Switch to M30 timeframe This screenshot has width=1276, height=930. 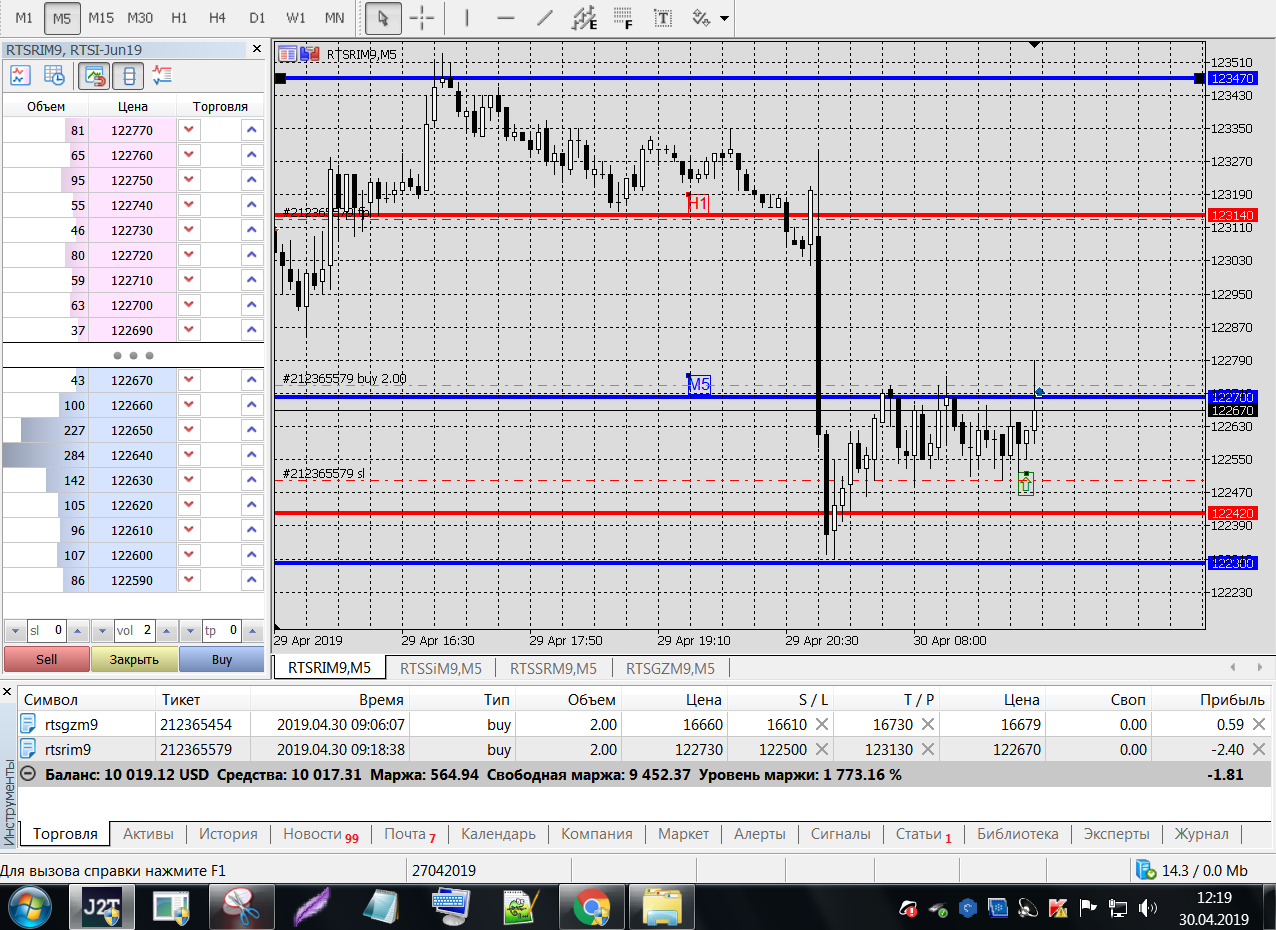(140, 18)
